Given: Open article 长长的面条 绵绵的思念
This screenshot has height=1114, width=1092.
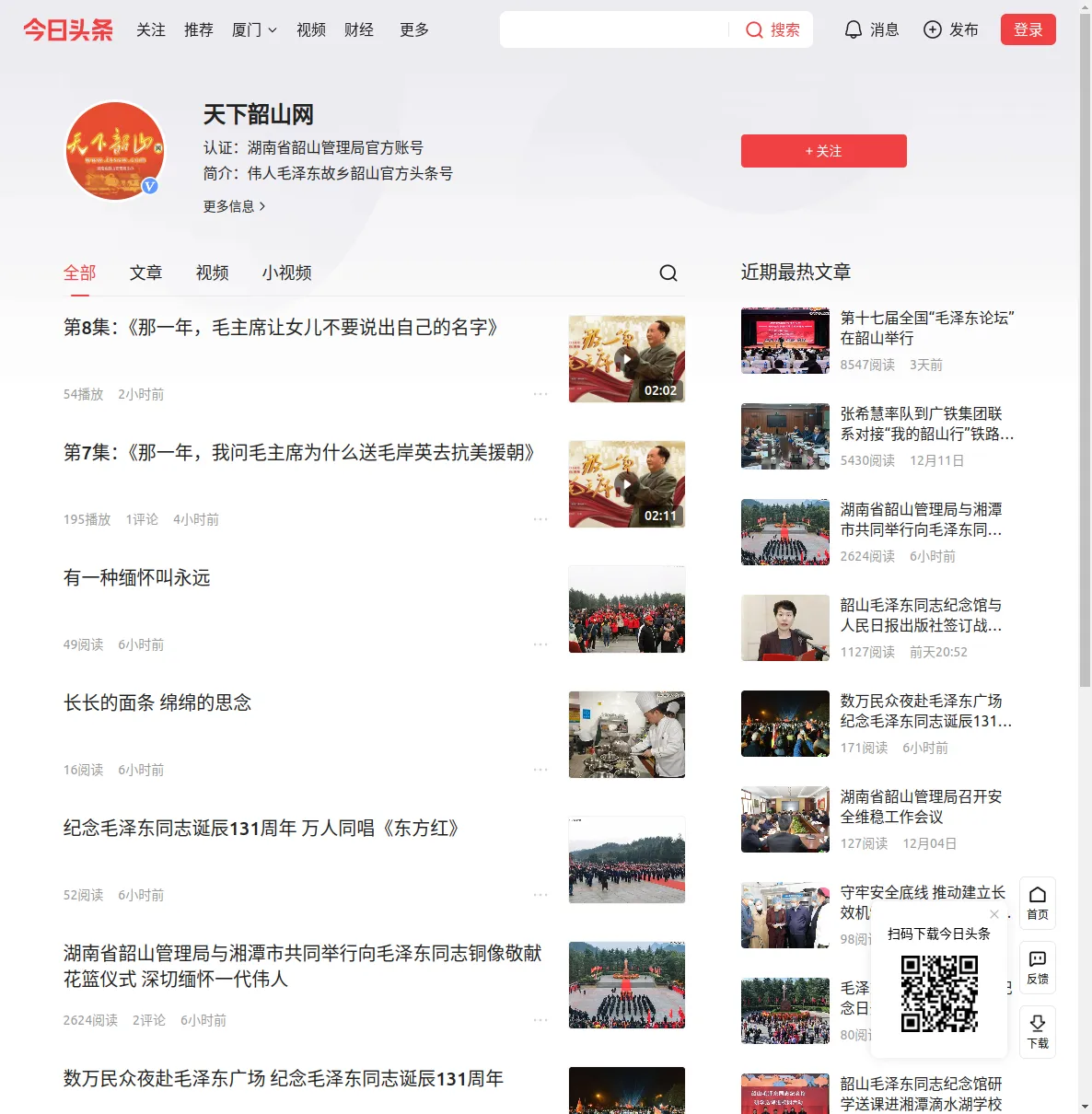Looking at the screenshot, I should [157, 703].
